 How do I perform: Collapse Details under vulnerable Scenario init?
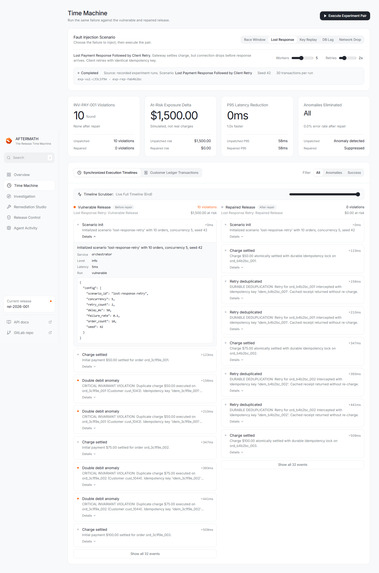(88, 236)
